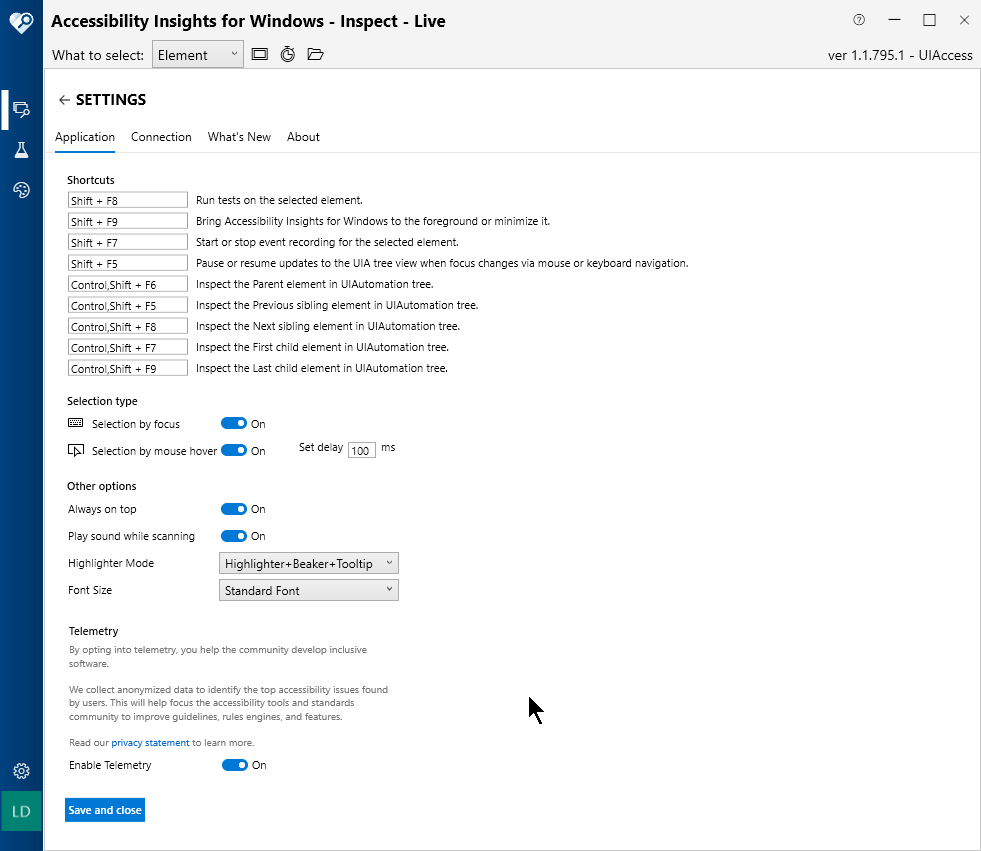The width and height of the screenshot is (981, 851).
Task: Click the Telemetry heading text
Action: 94,631
